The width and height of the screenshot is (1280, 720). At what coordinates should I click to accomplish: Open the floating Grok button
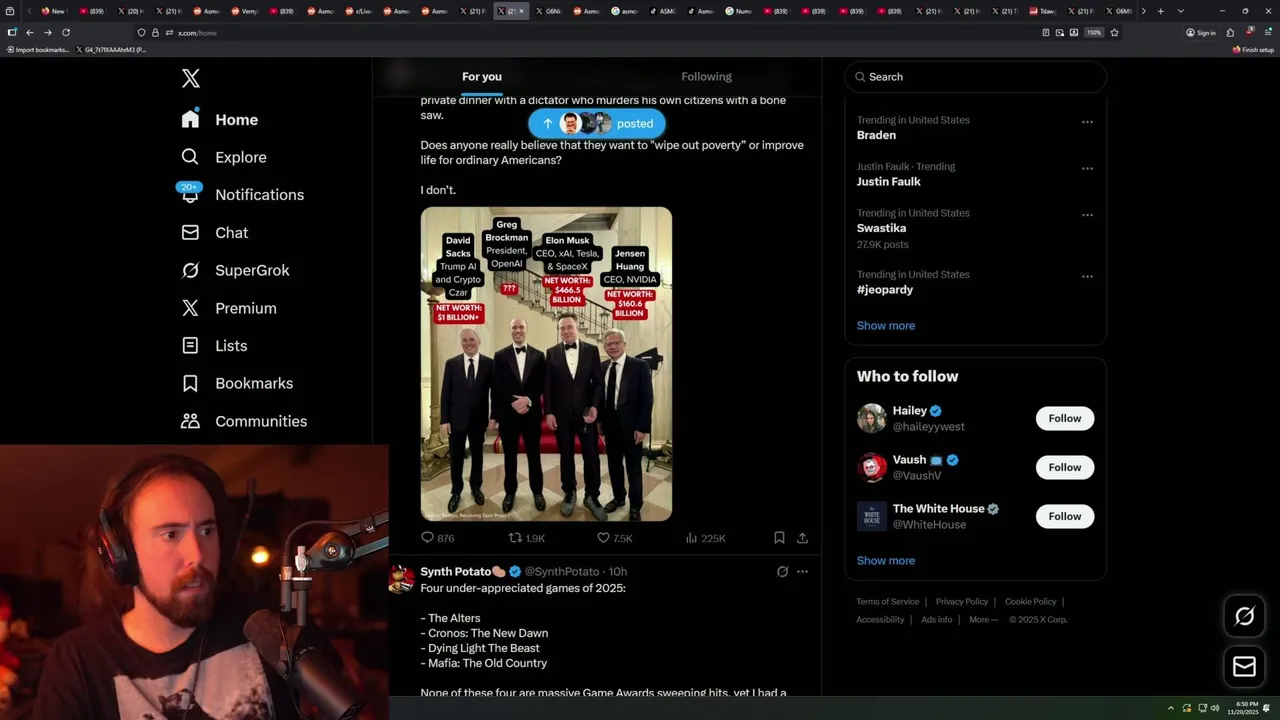pyautogui.click(x=1244, y=617)
